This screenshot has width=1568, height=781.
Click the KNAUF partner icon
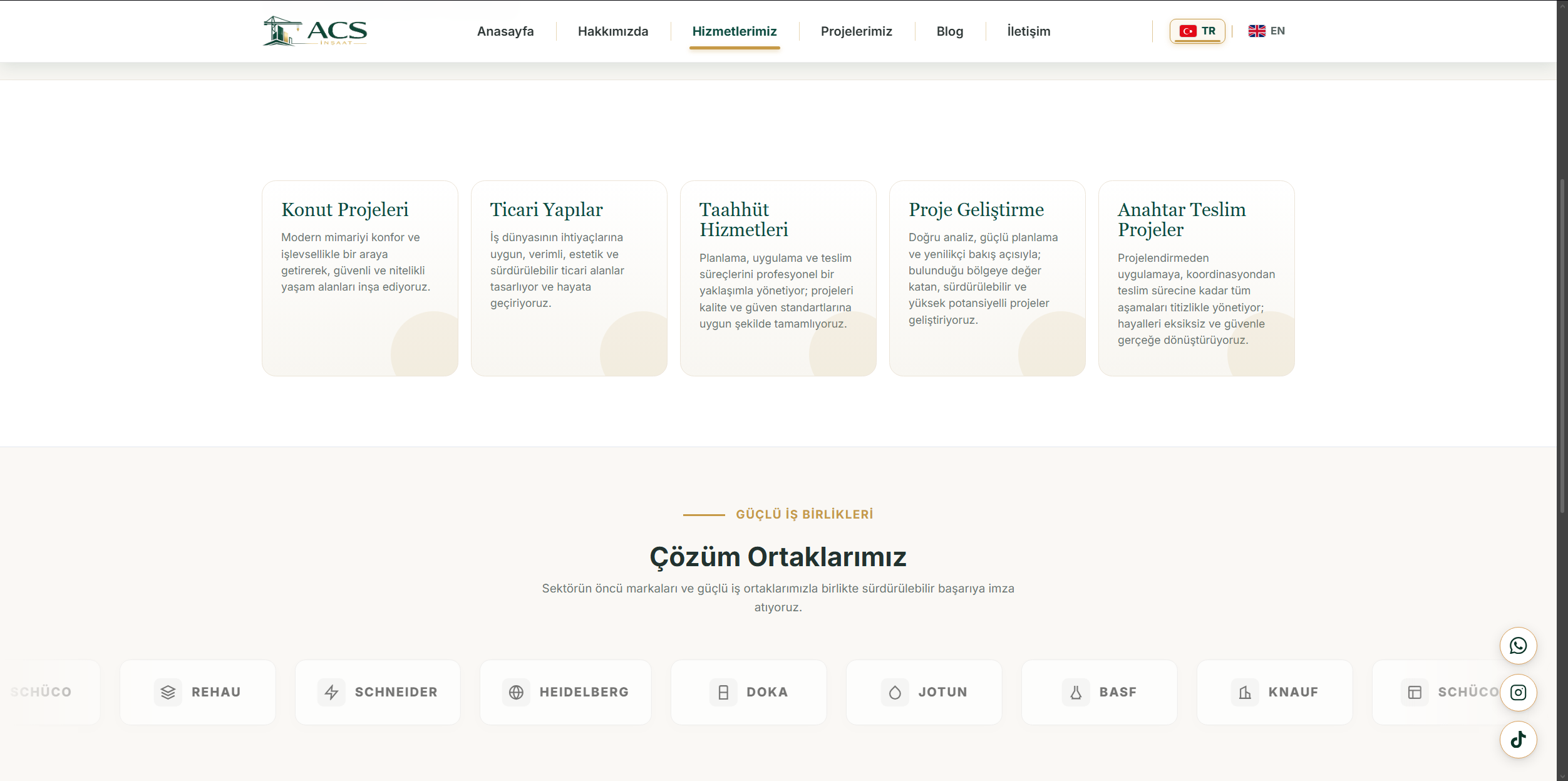(x=1245, y=692)
